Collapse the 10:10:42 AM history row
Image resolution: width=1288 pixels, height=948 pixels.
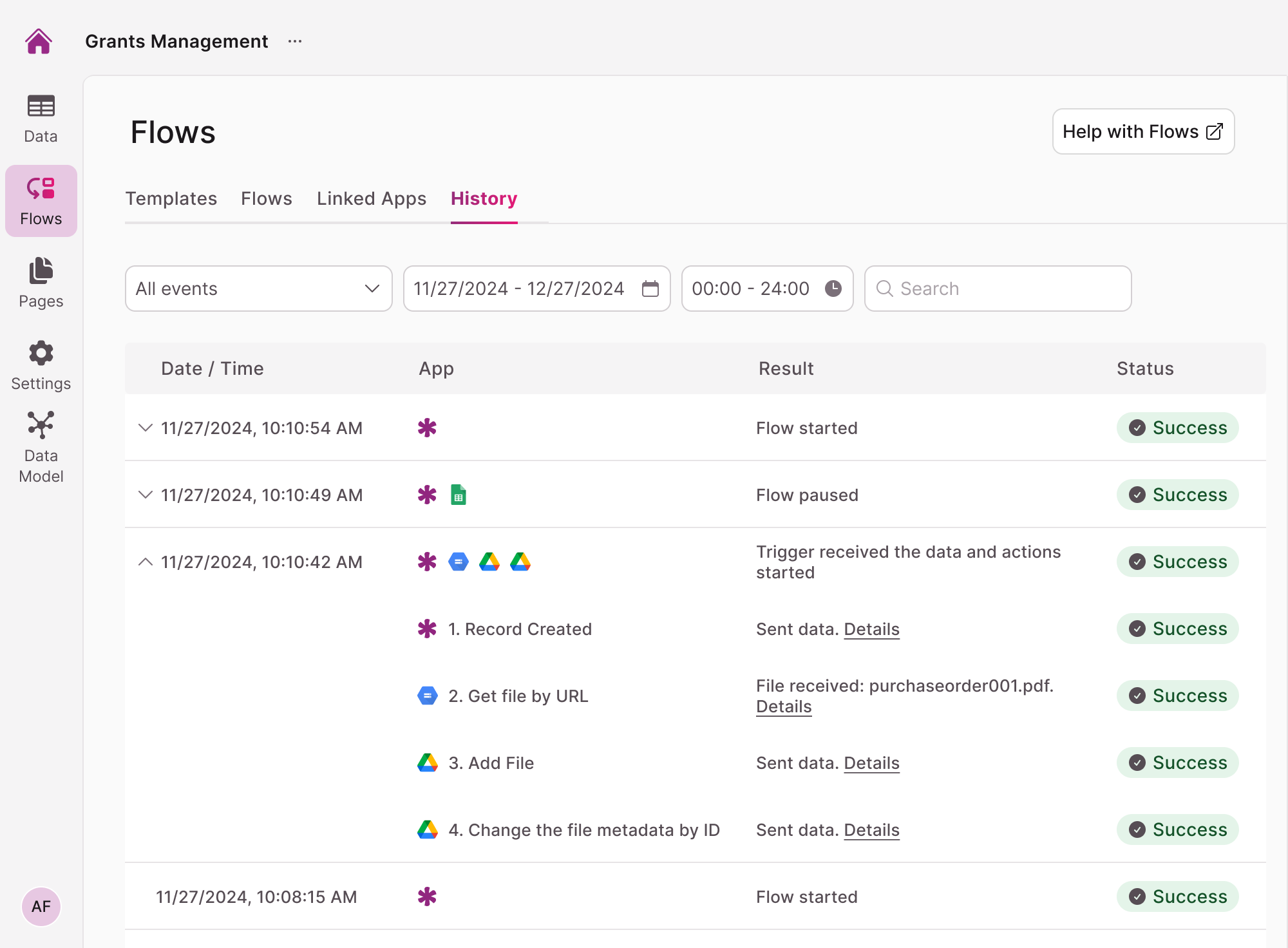(146, 562)
